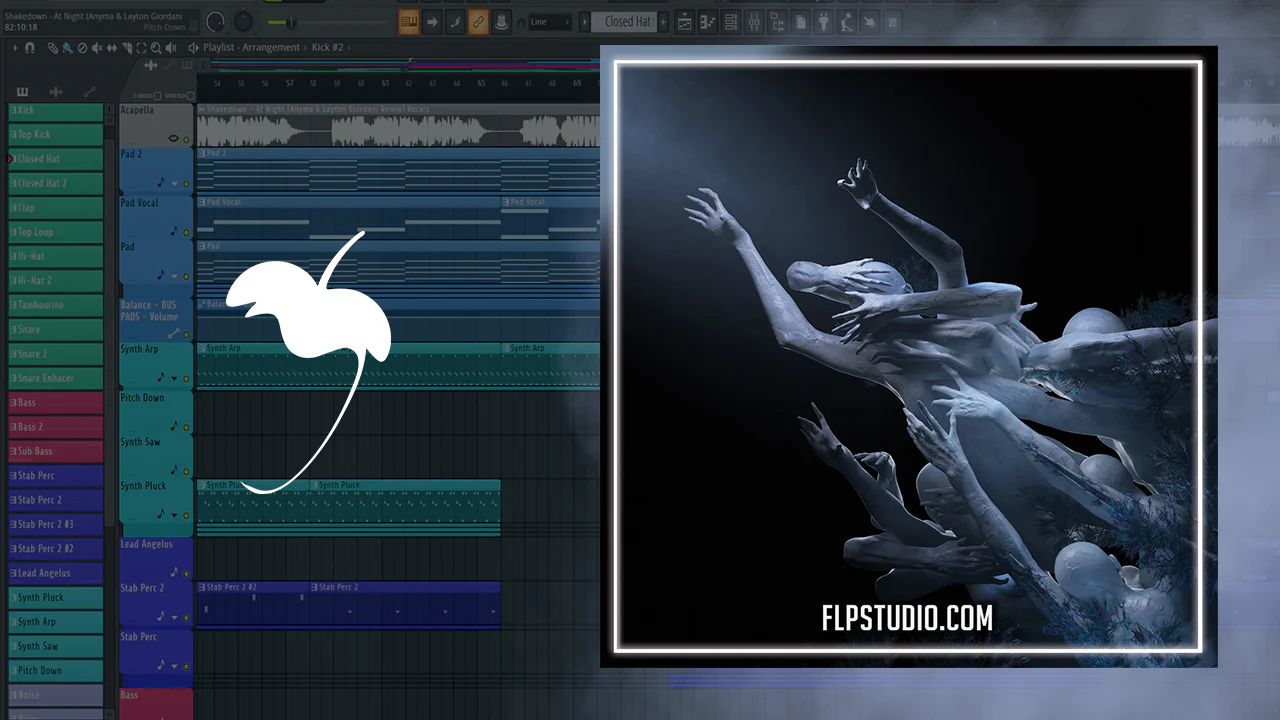Viewport: 1280px width, 720px height.
Task: Open the channel rack from top toolbar
Action: (731, 22)
